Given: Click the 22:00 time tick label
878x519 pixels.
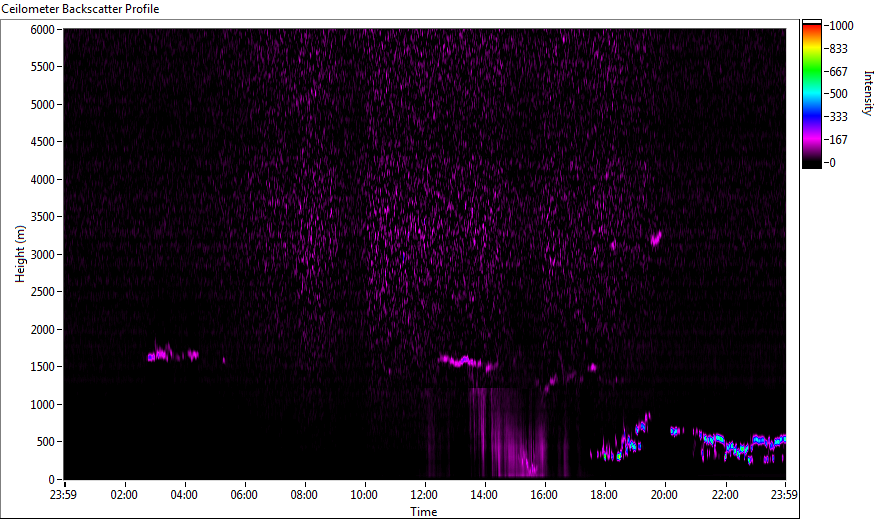Looking at the screenshot, I should (725, 495).
